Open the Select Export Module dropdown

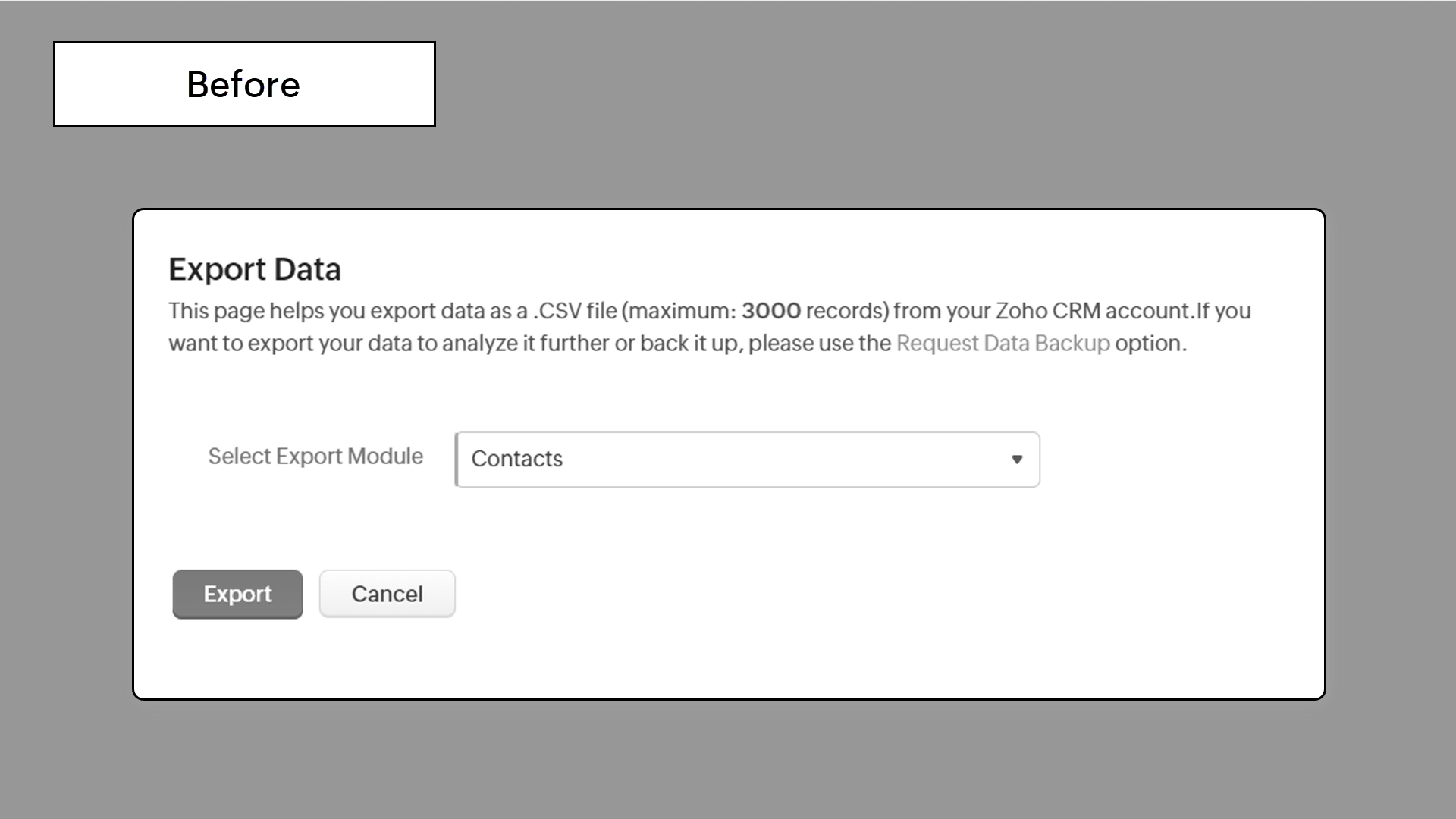point(747,459)
